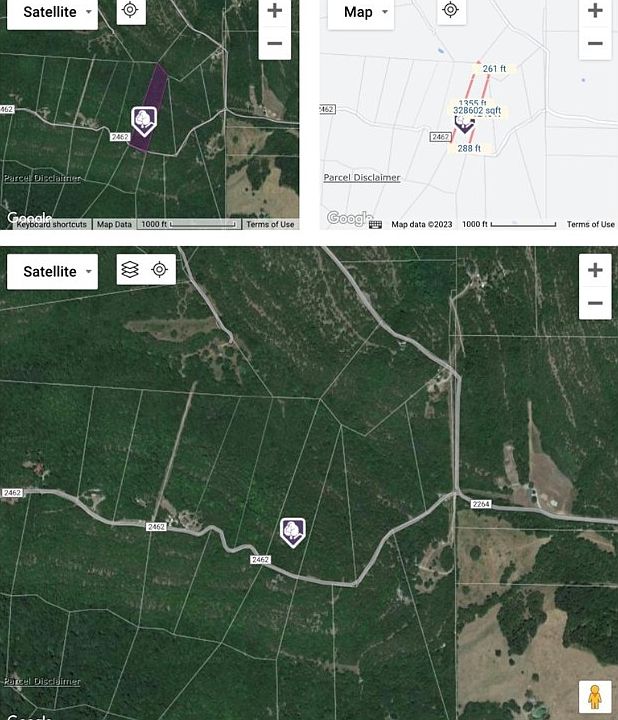
Task: Open Satellite dropdown on bottom map
Action: click(x=52, y=272)
